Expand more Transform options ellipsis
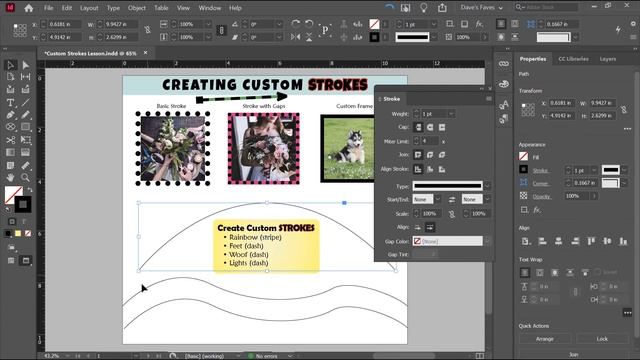This screenshot has width=640, height=360. coord(627,129)
